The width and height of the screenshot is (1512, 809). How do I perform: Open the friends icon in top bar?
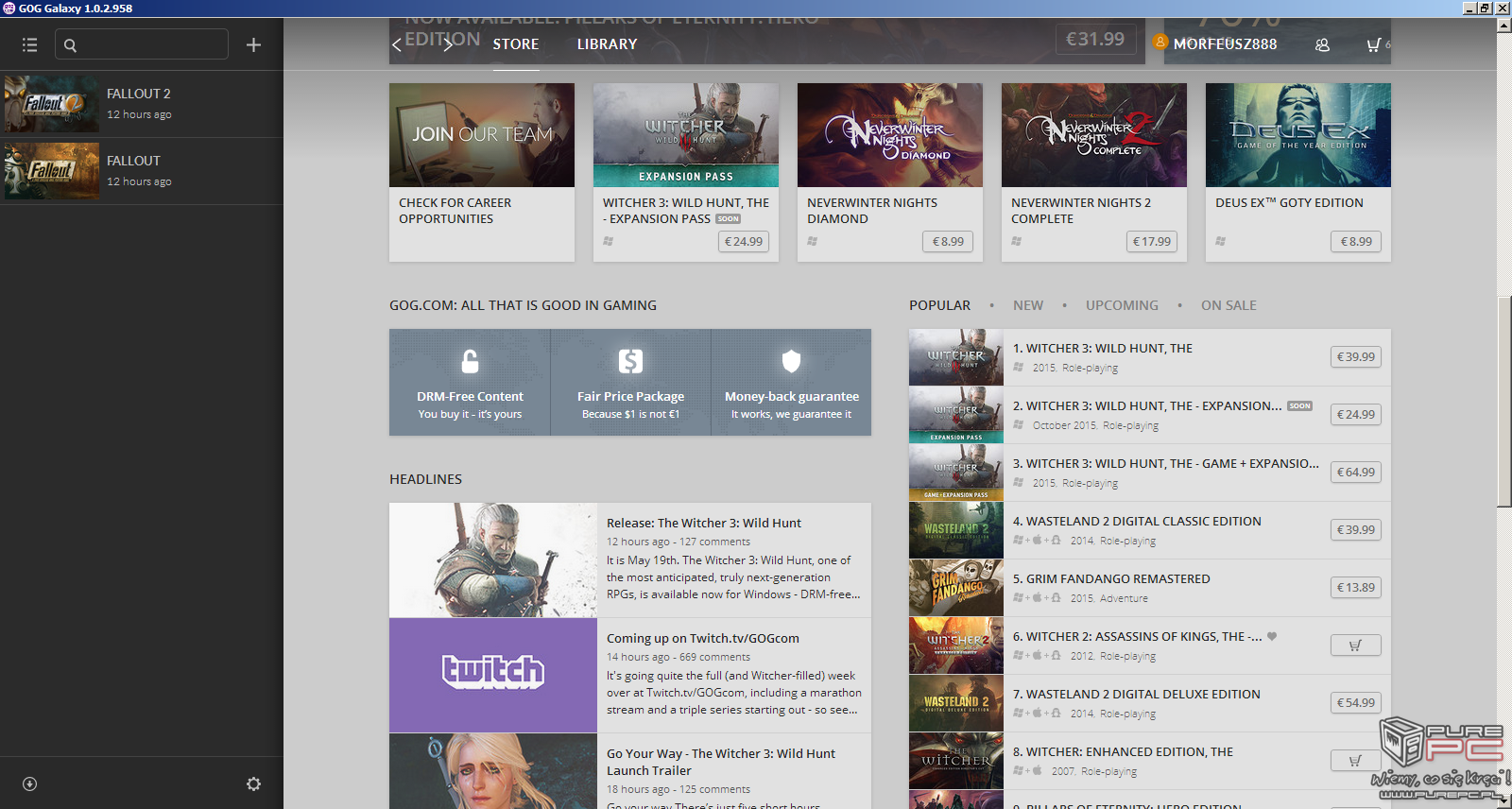pos(1322,44)
